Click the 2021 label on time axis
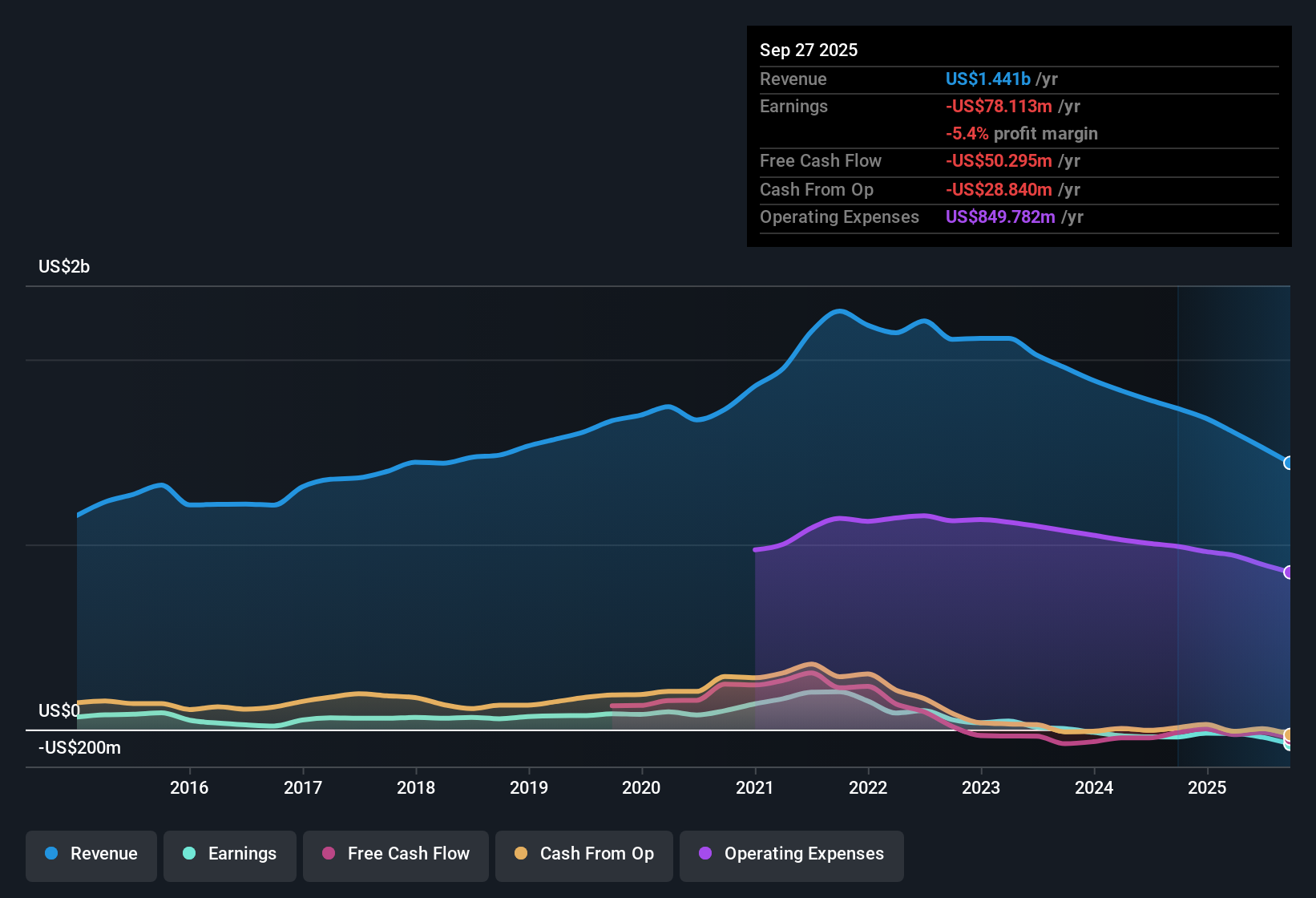This screenshot has width=1316, height=898. coord(755,787)
